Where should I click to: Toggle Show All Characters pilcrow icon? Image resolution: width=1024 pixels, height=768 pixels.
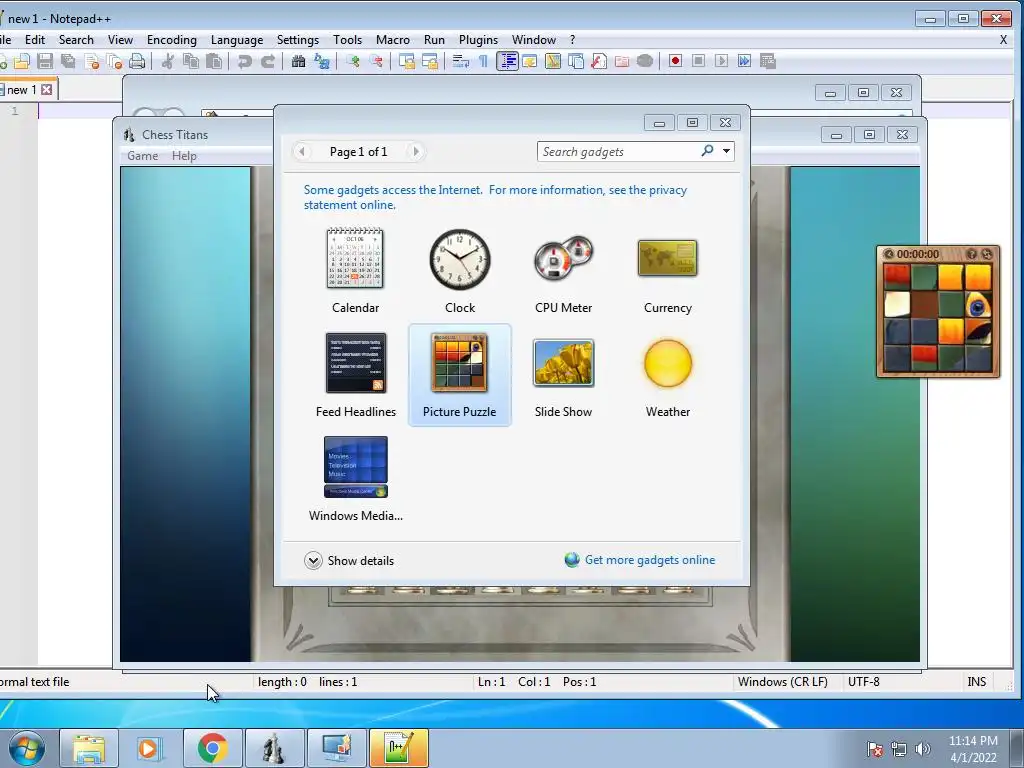(x=483, y=61)
